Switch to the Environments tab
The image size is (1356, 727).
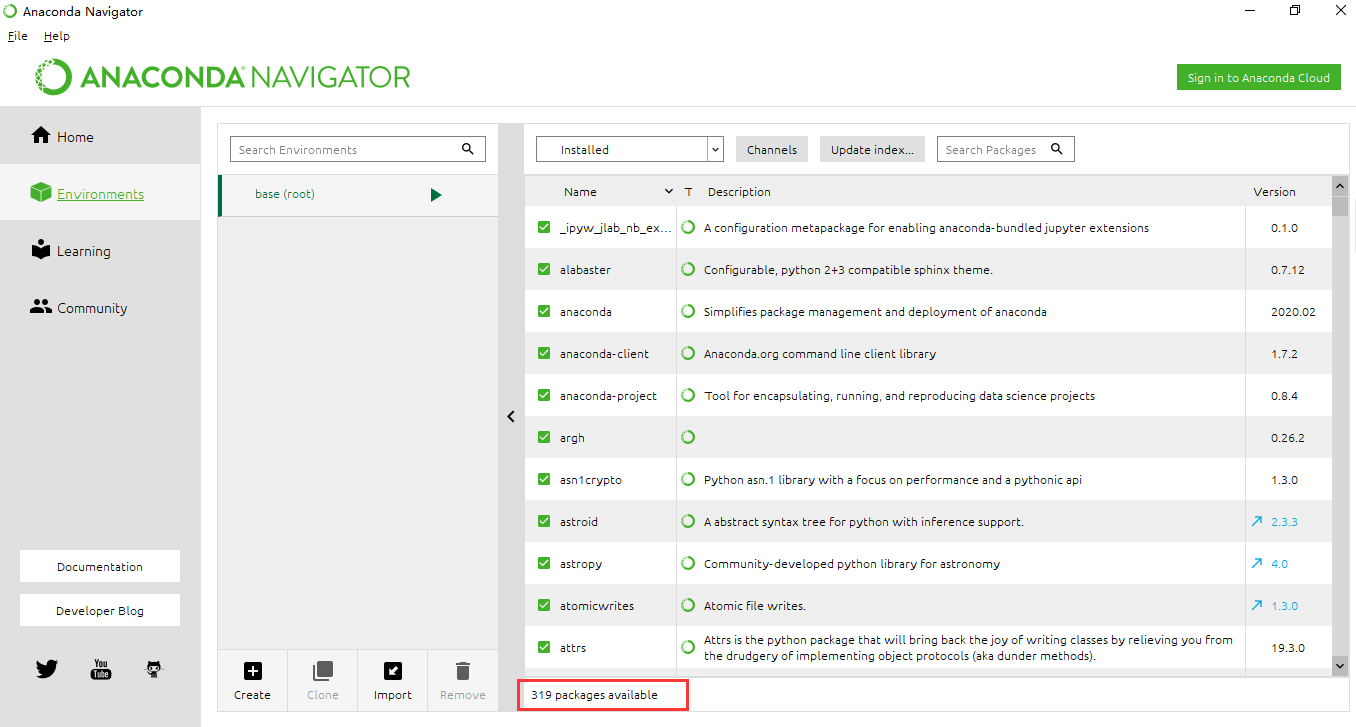pos(100,193)
